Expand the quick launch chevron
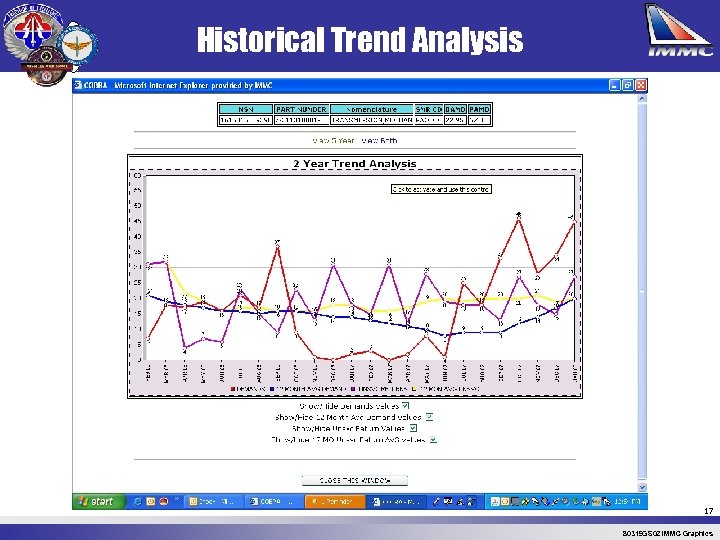 point(176,499)
